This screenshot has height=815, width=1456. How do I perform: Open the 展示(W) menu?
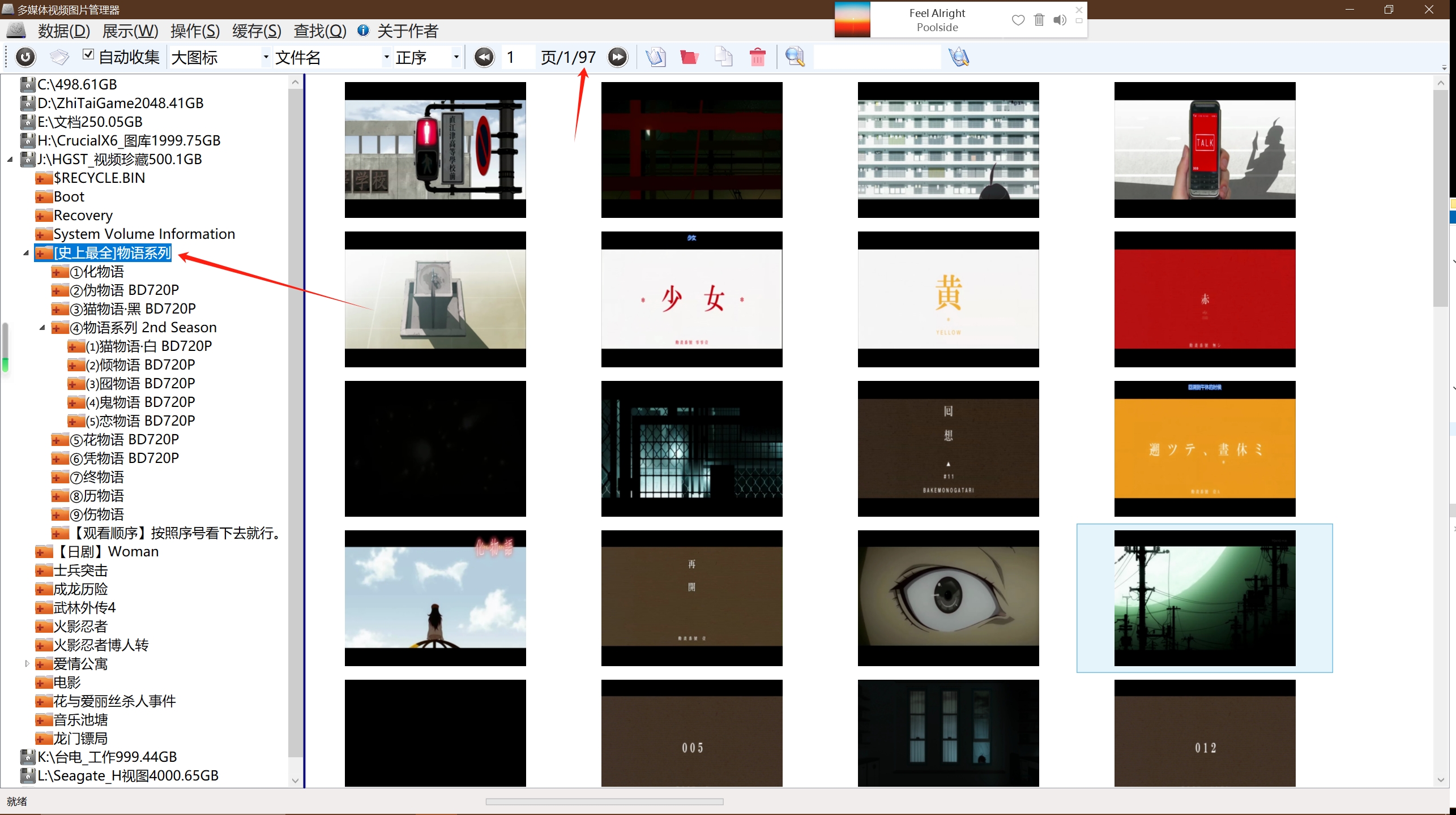click(x=130, y=31)
